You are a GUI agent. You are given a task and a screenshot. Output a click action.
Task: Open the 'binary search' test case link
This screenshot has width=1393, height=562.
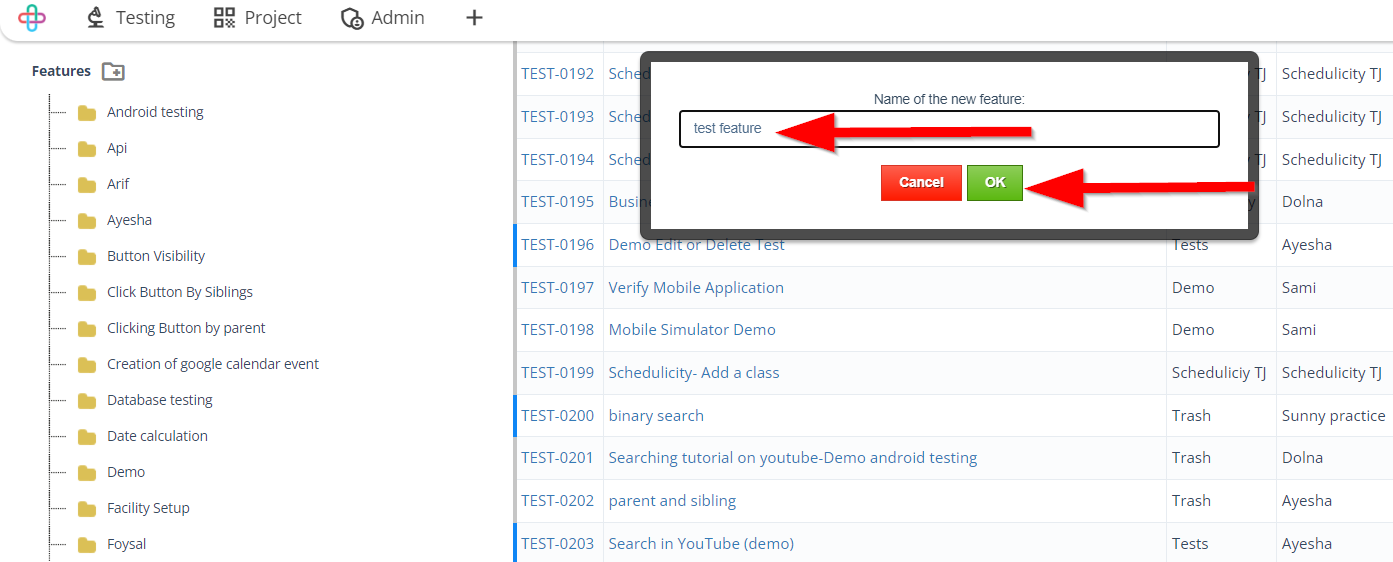pos(656,416)
